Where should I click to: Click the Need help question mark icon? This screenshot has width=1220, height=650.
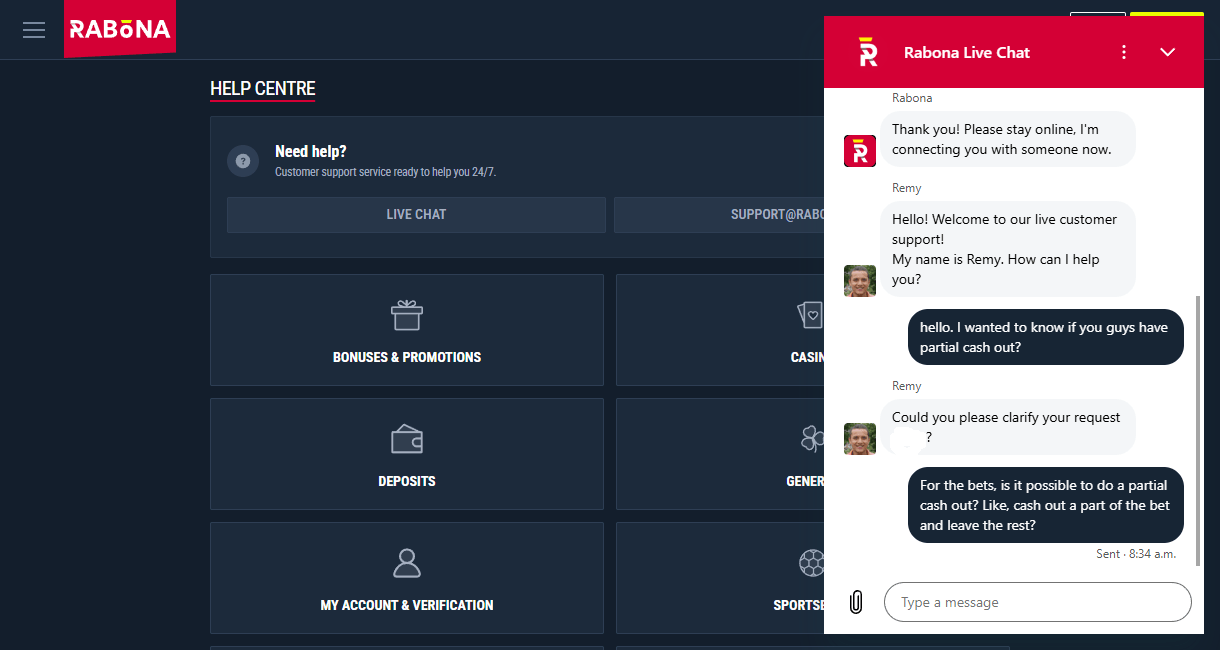point(243,161)
